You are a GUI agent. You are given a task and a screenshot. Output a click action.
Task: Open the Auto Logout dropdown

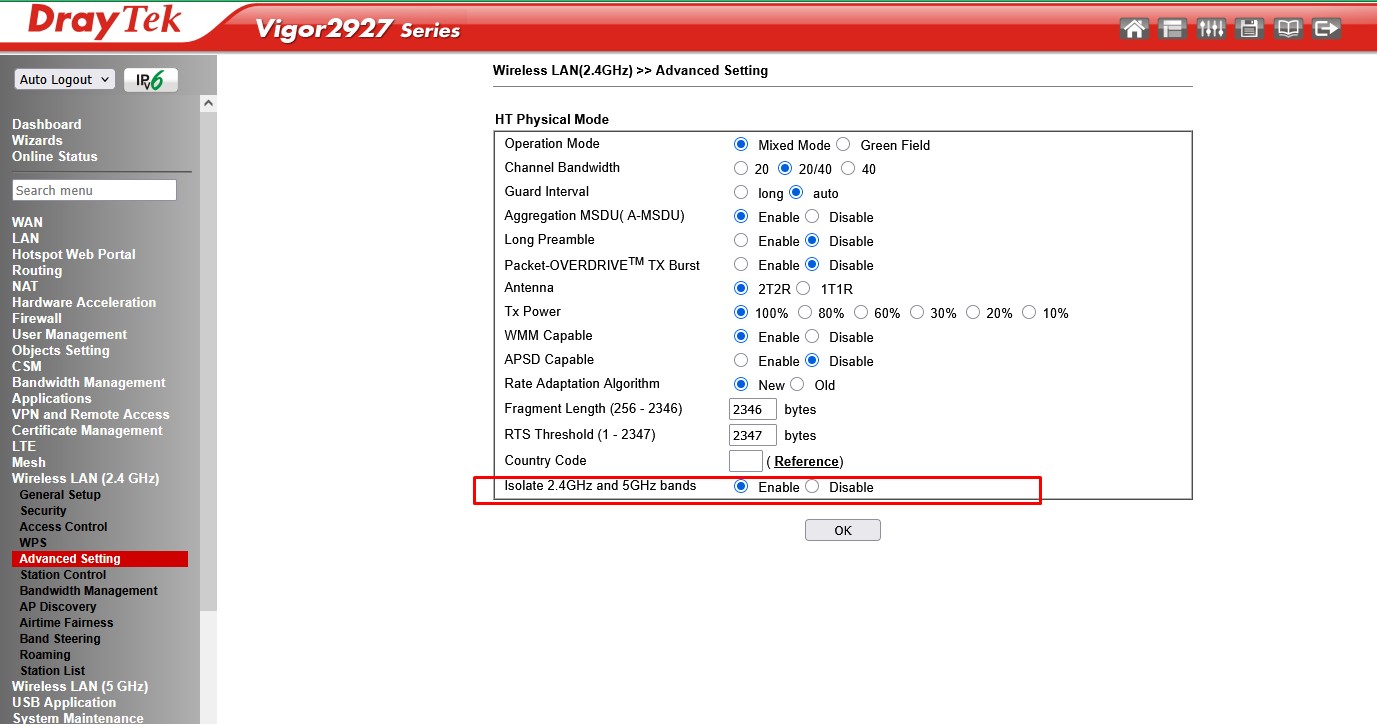click(x=65, y=80)
